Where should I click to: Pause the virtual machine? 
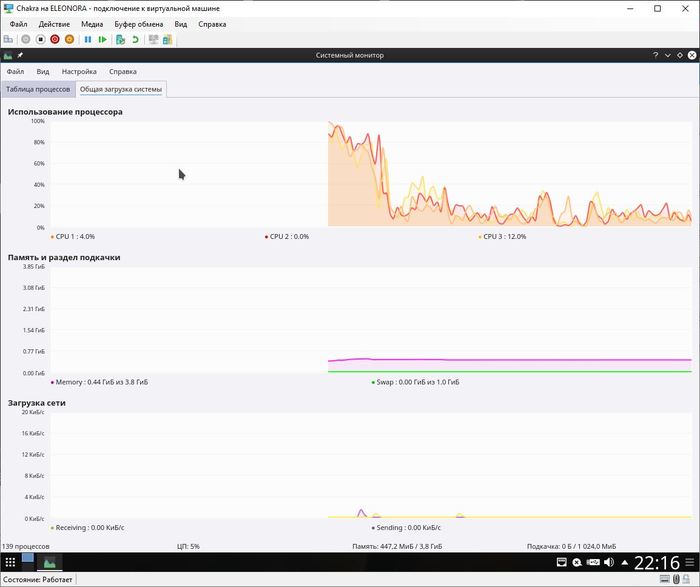click(88, 39)
